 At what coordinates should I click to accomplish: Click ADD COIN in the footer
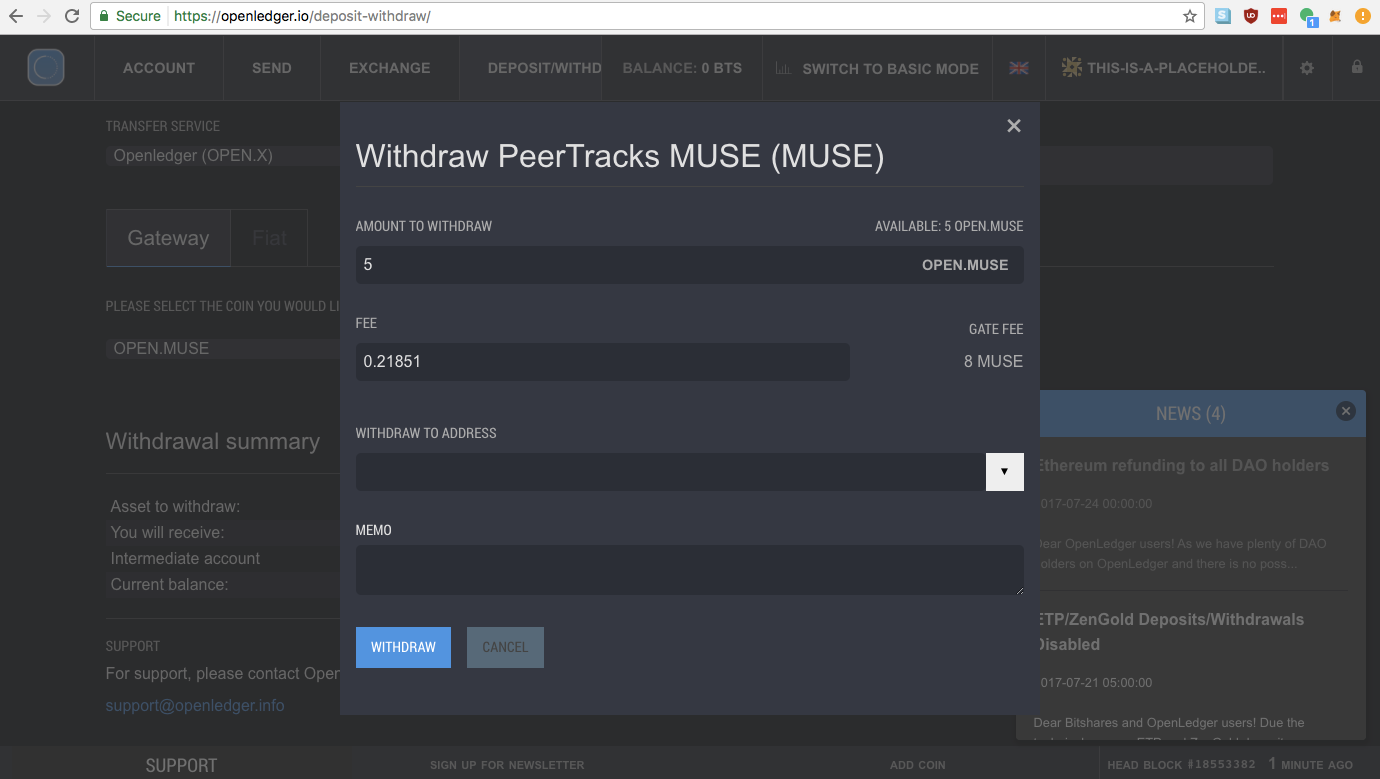[x=918, y=765]
